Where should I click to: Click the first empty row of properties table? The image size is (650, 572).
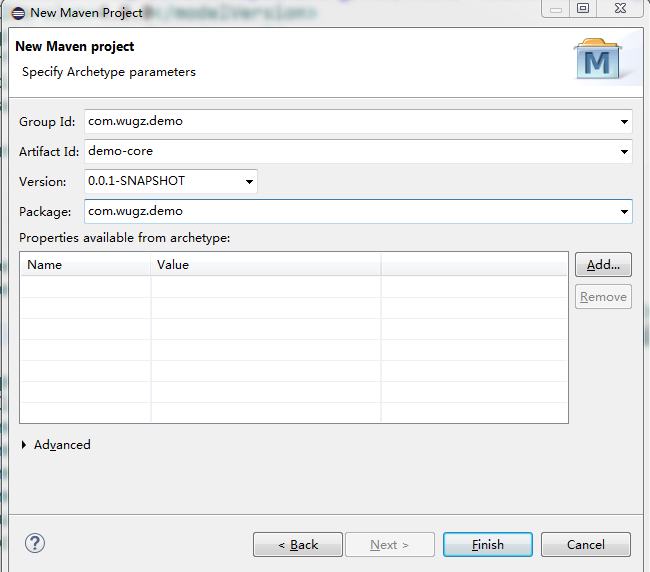click(x=293, y=287)
